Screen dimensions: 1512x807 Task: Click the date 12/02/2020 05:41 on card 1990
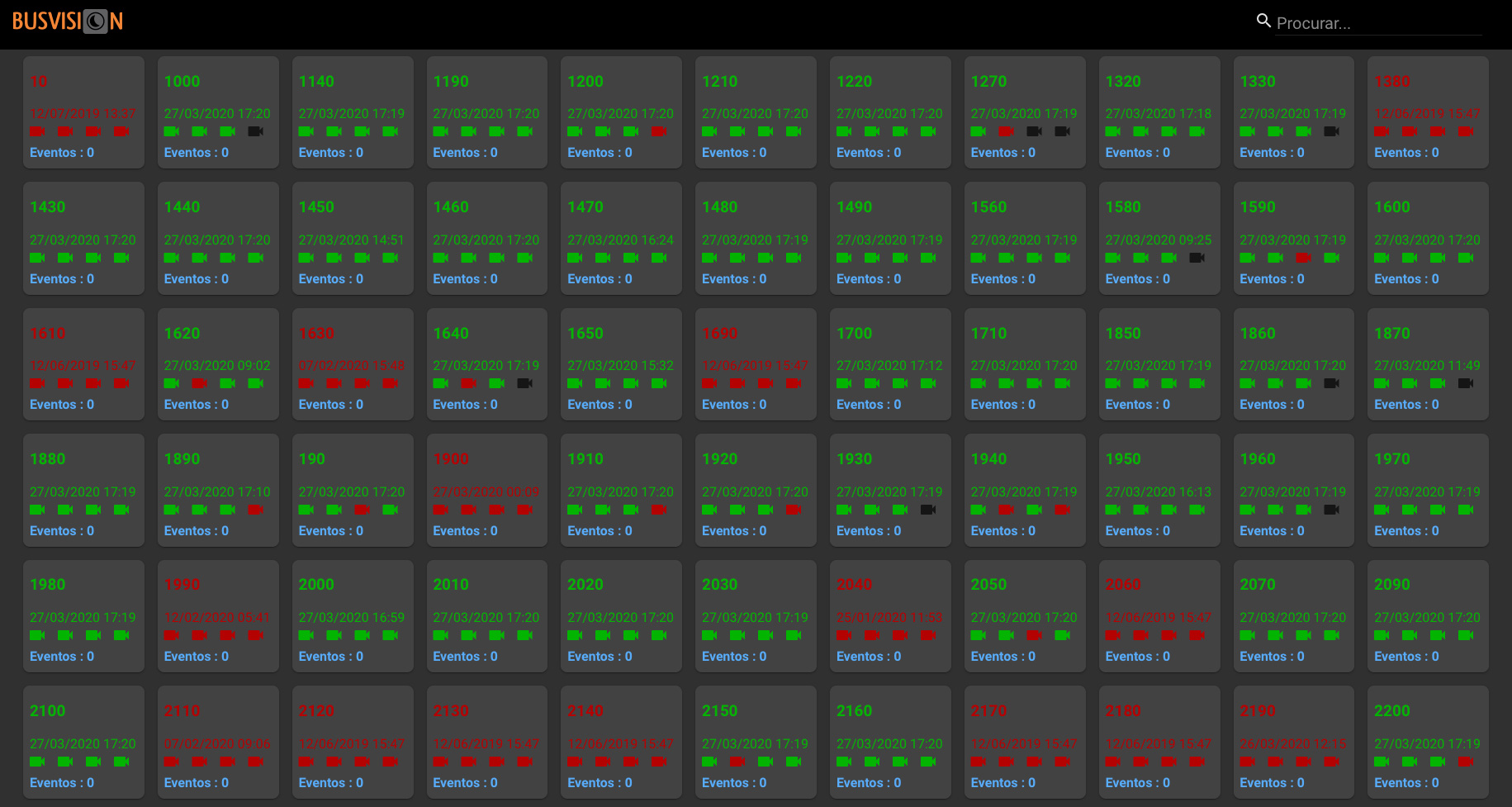(217, 617)
